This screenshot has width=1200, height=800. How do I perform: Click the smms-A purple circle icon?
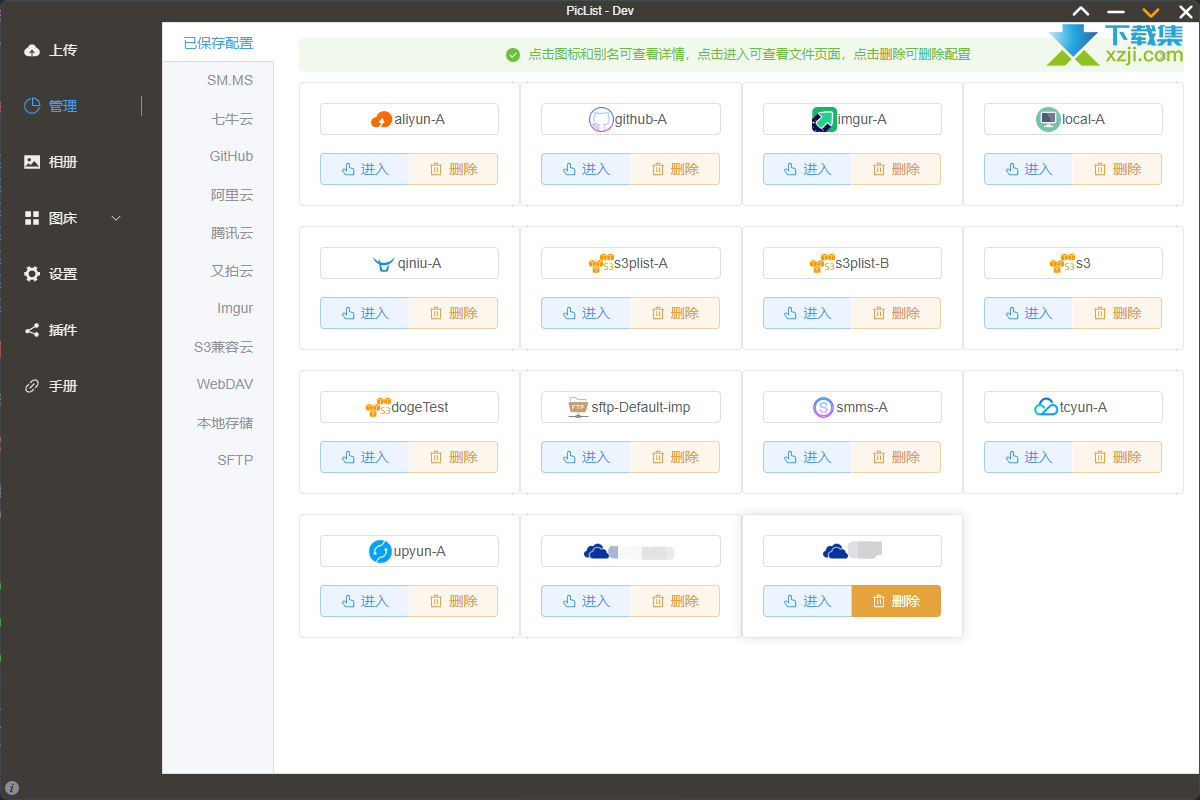pyautogui.click(x=823, y=407)
